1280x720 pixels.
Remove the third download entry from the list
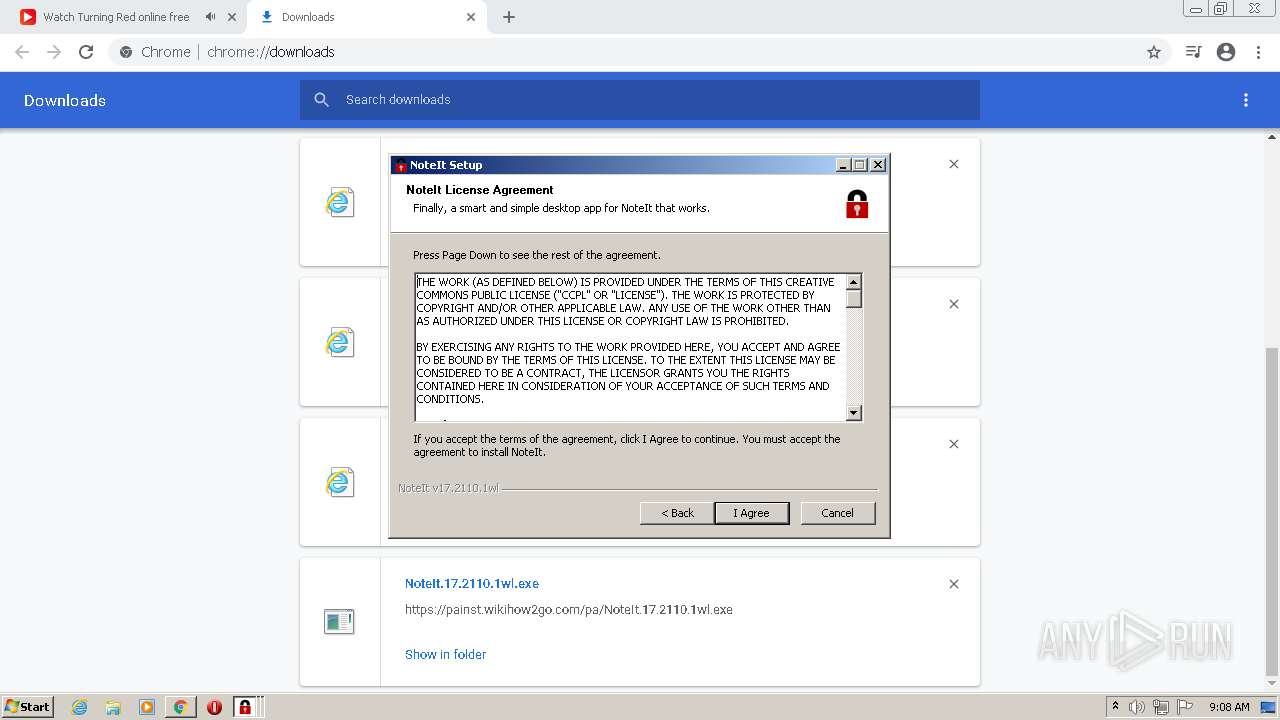[x=954, y=444]
